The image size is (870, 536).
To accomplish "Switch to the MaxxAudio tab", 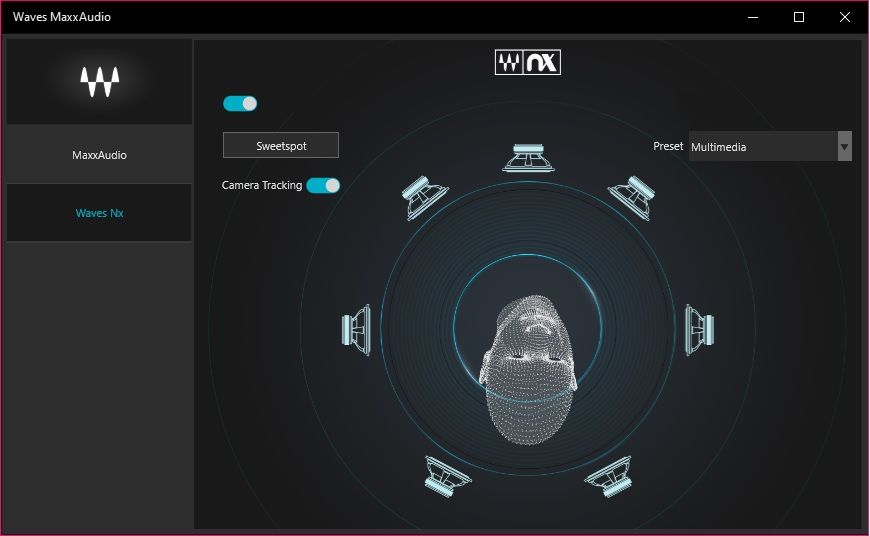I will (x=99, y=155).
